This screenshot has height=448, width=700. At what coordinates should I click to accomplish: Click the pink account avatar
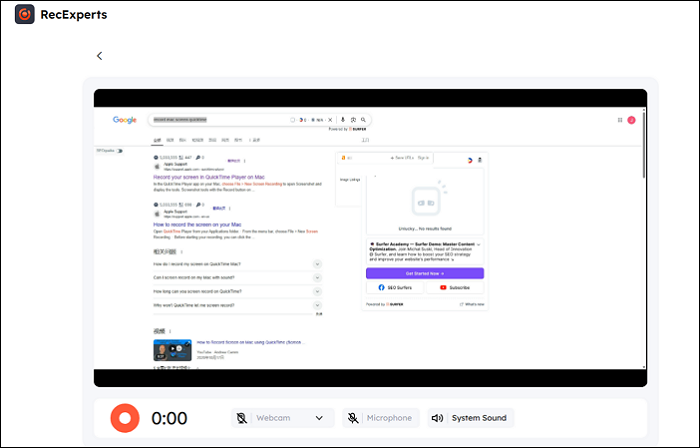click(x=631, y=120)
